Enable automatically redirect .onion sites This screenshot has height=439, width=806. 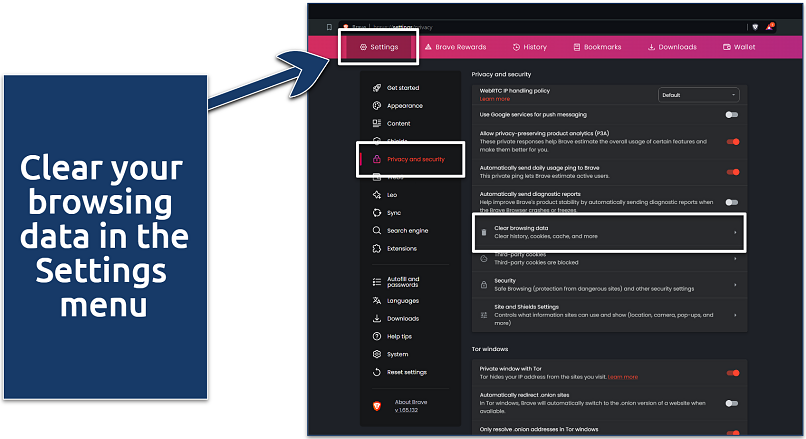[731, 403]
